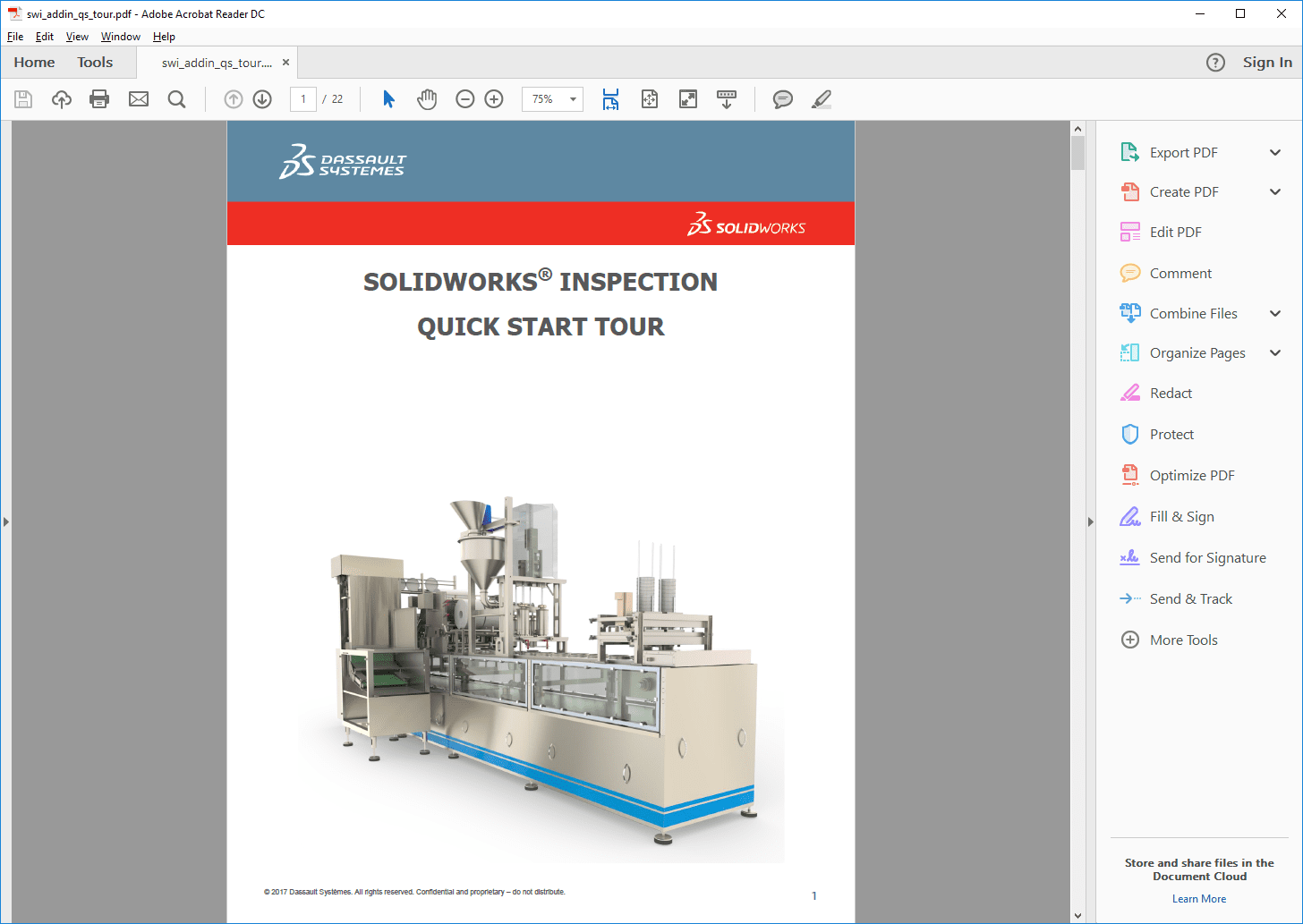The height and width of the screenshot is (924, 1303).
Task: Expand the Export PDF chevron
Action: click(x=1275, y=153)
